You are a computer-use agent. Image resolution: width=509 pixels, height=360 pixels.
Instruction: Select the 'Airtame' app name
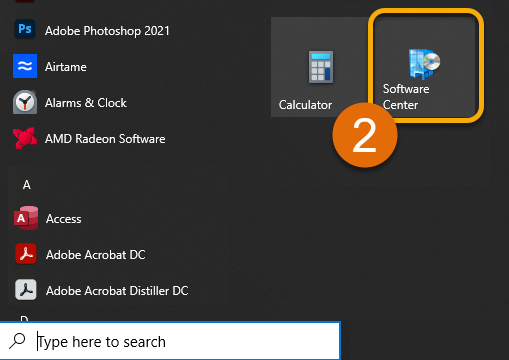(66, 67)
